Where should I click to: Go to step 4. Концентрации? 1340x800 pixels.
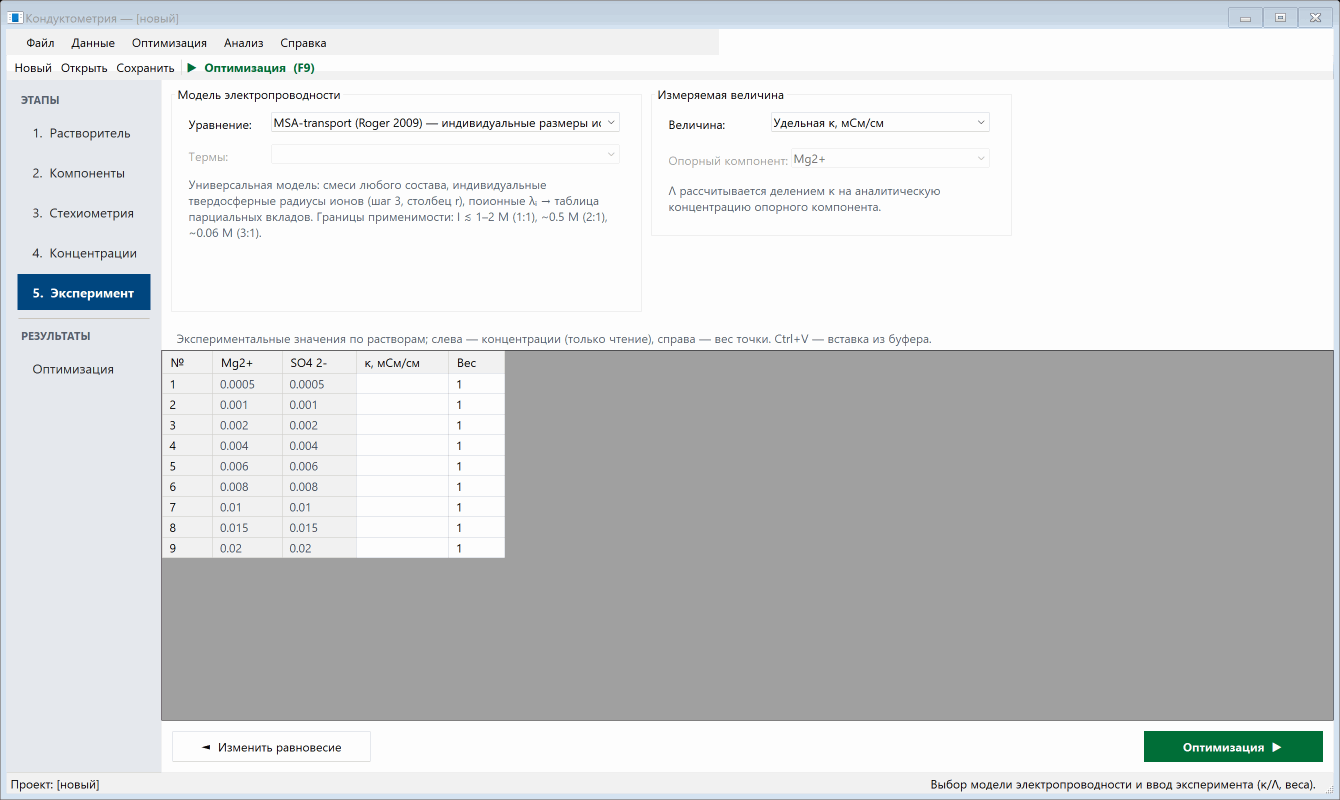coord(84,253)
